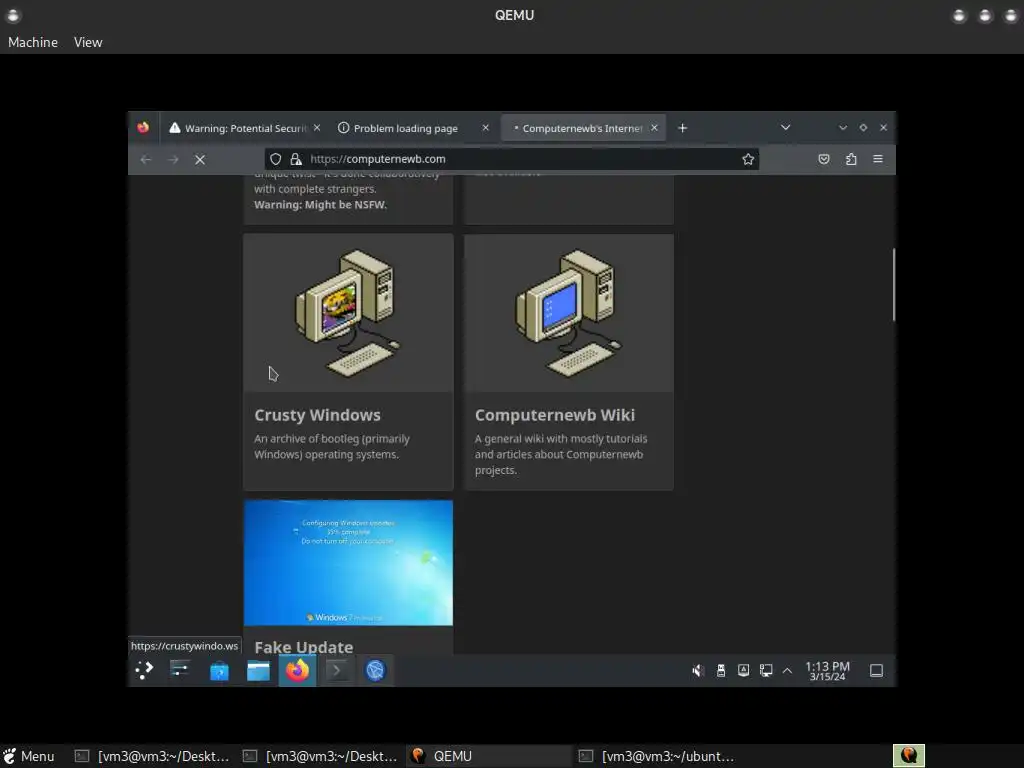Stop loading the page
This screenshot has width=1024, height=768.
click(200, 159)
